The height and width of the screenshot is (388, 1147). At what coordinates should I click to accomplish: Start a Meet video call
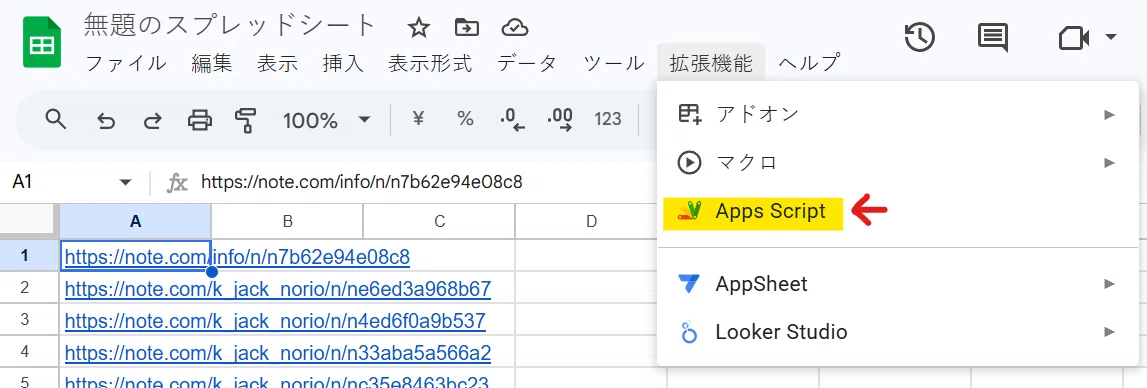click(x=1074, y=38)
